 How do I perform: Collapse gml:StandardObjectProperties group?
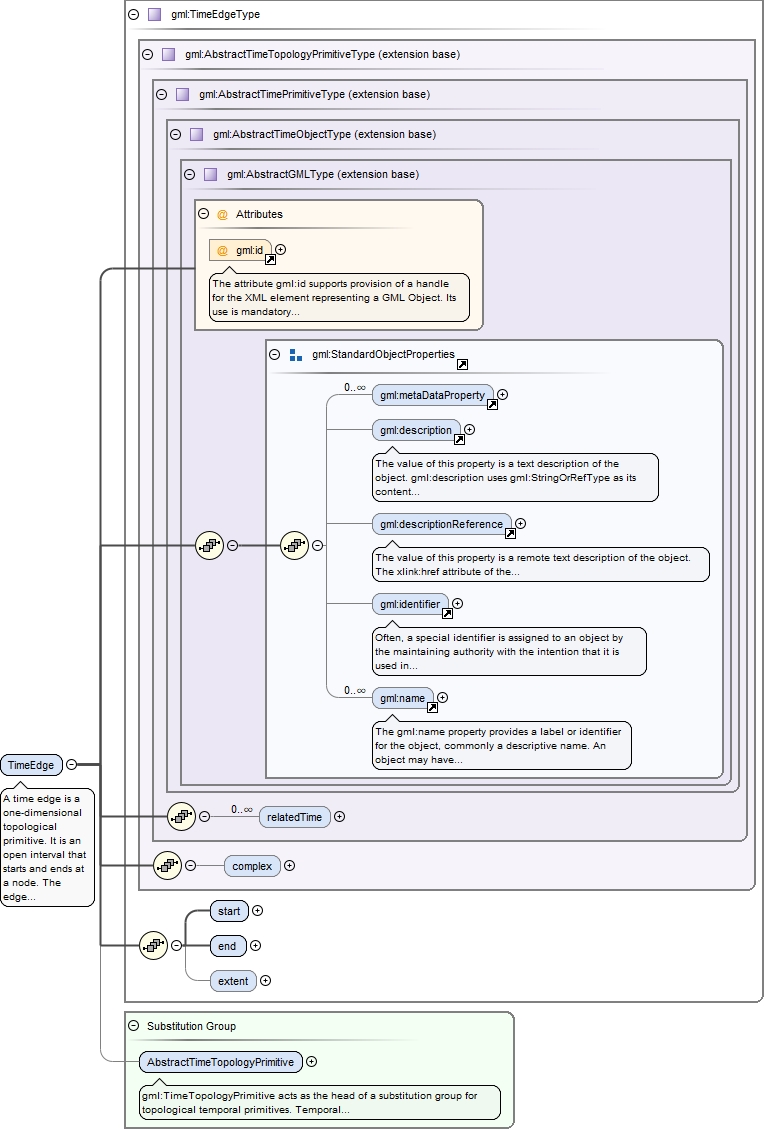point(274,355)
